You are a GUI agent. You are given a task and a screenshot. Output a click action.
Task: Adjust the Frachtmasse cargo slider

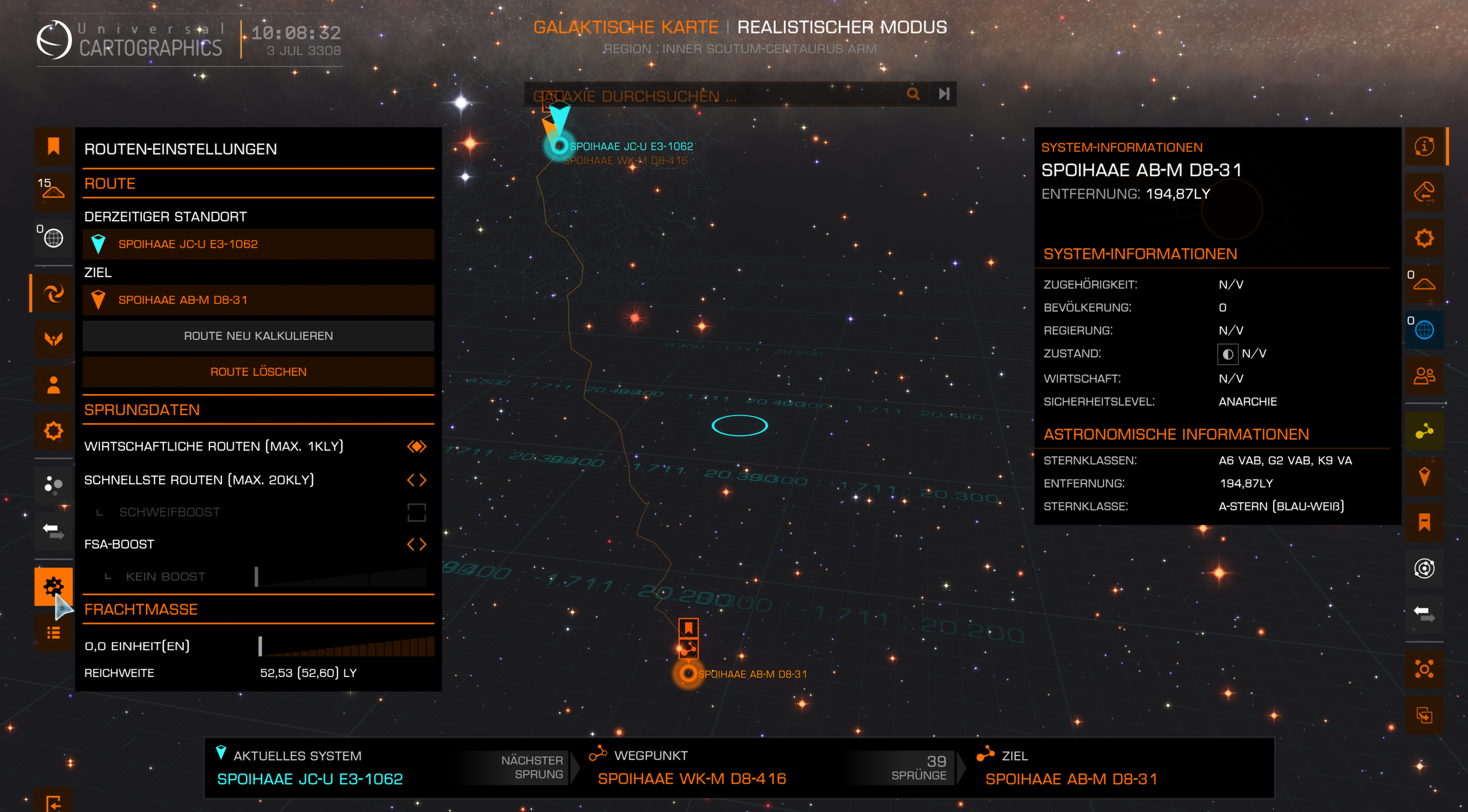pyautogui.click(x=347, y=646)
